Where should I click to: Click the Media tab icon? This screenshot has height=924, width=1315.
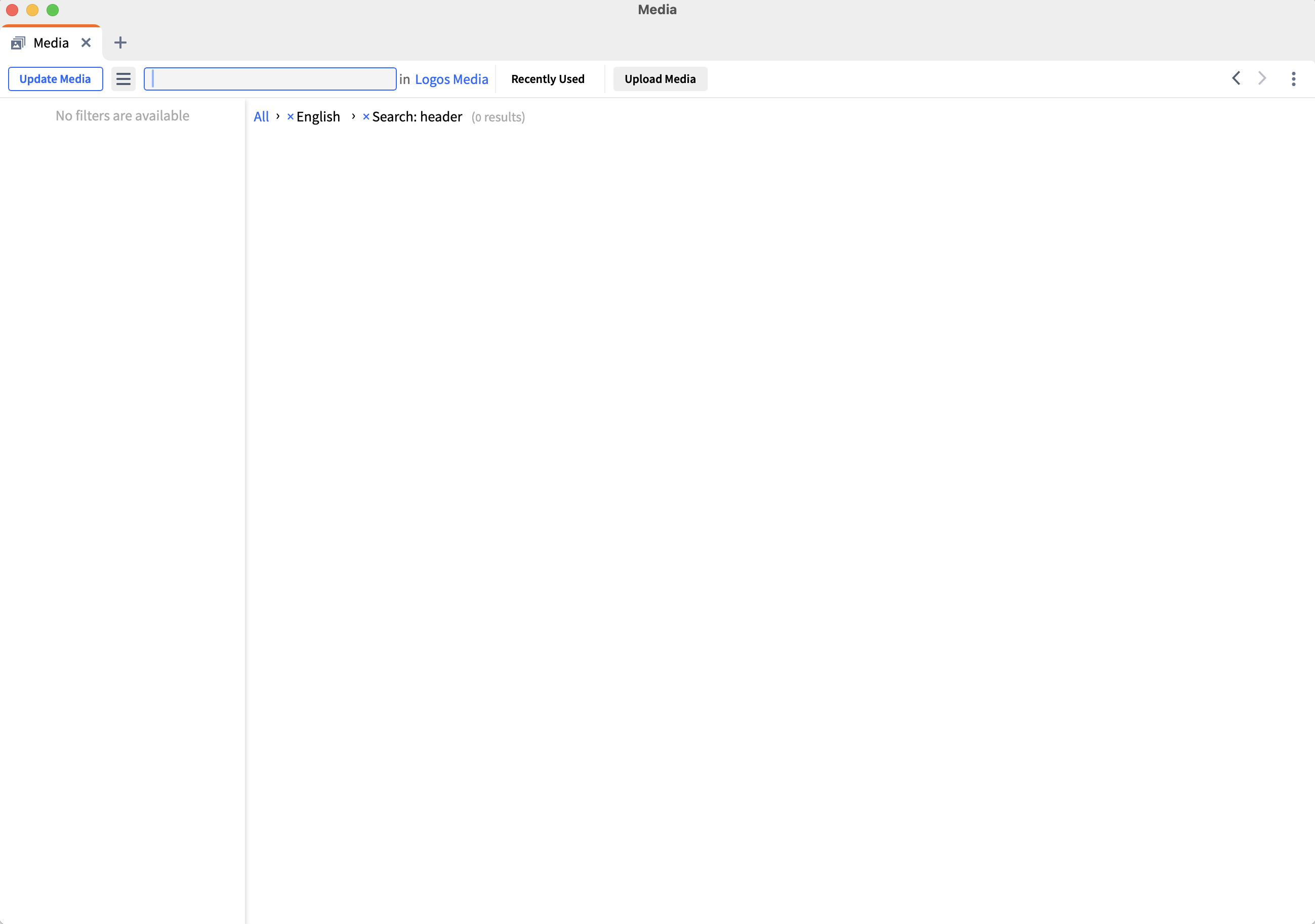tap(18, 43)
